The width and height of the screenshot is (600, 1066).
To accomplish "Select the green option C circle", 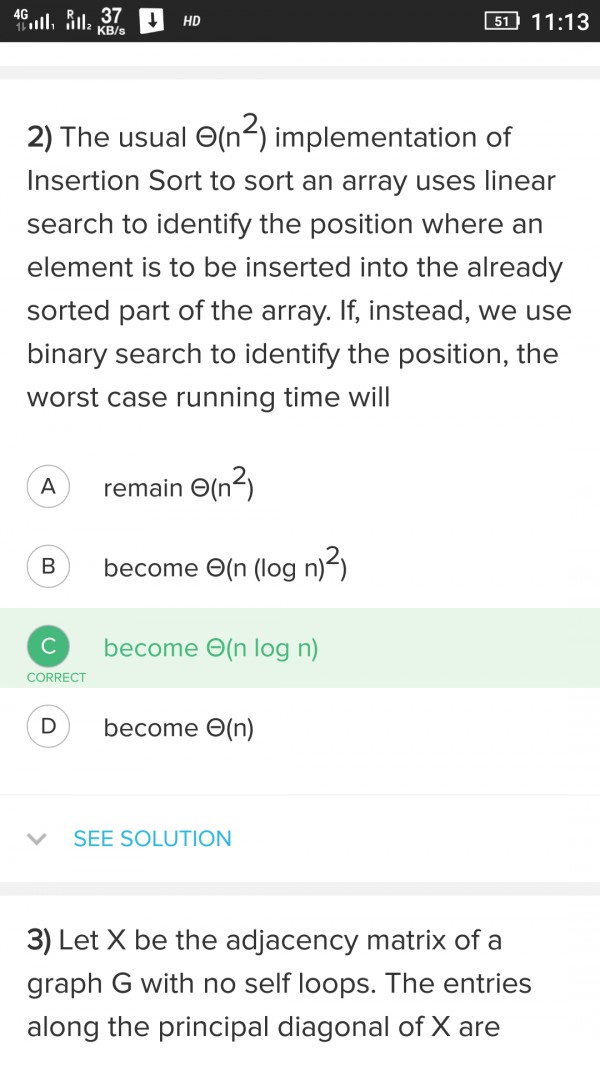I will click(x=48, y=647).
